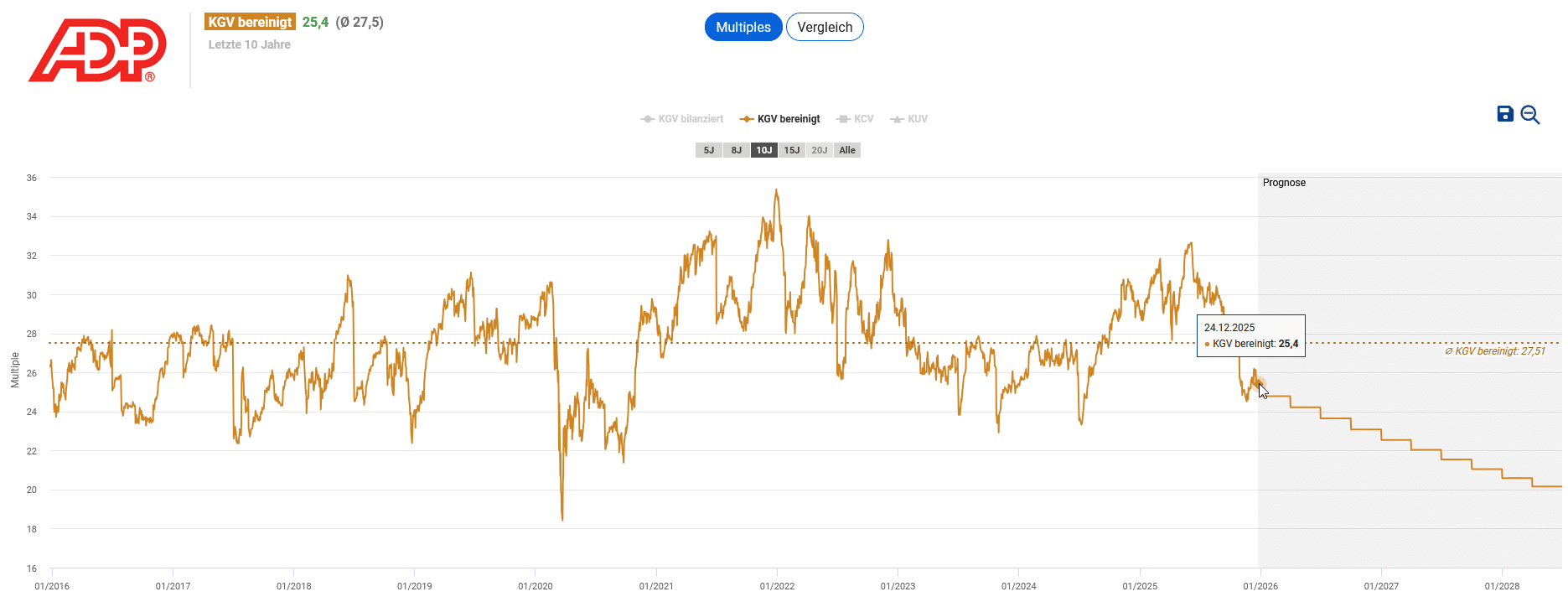Click the 01/2020 x-axis date marker

tap(535, 586)
